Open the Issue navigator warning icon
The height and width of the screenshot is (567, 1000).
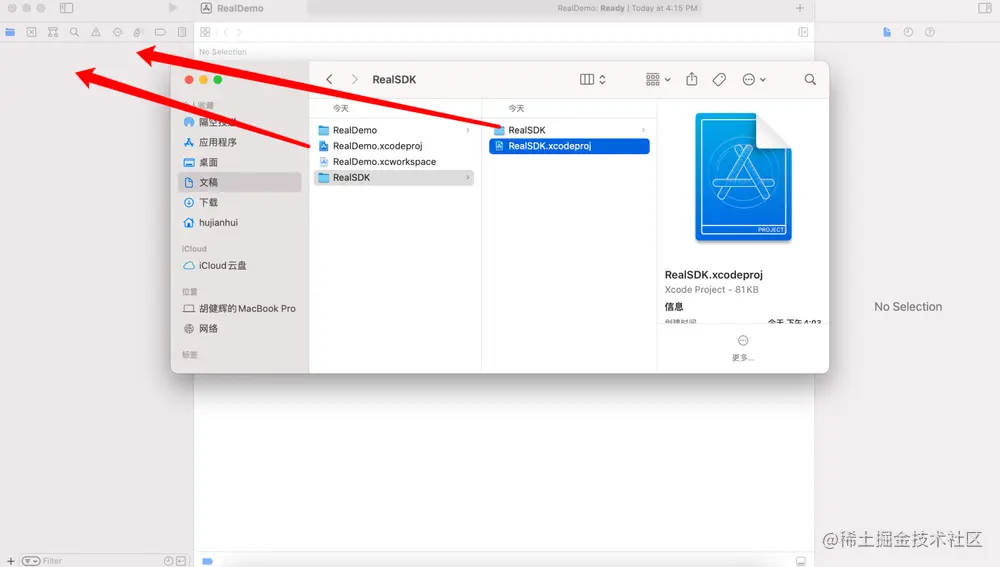pyautogui.click(x=96, y=32)
